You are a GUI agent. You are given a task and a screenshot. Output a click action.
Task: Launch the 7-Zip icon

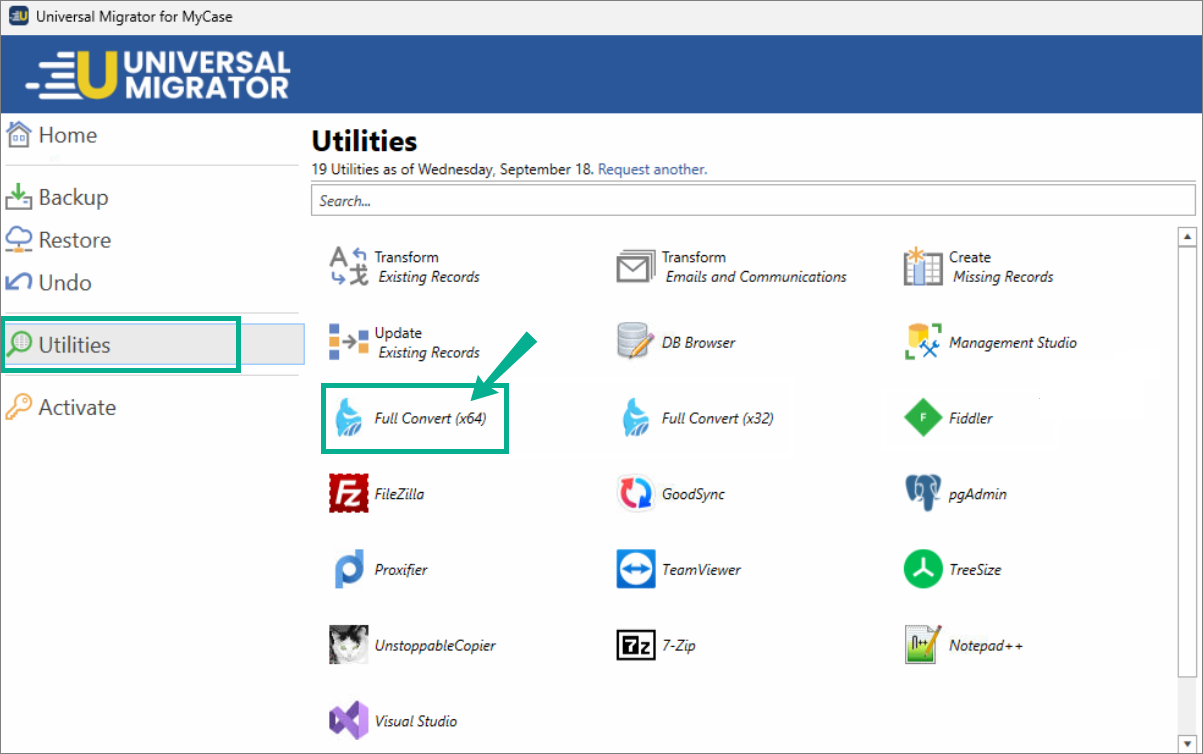tap(635, 646)
